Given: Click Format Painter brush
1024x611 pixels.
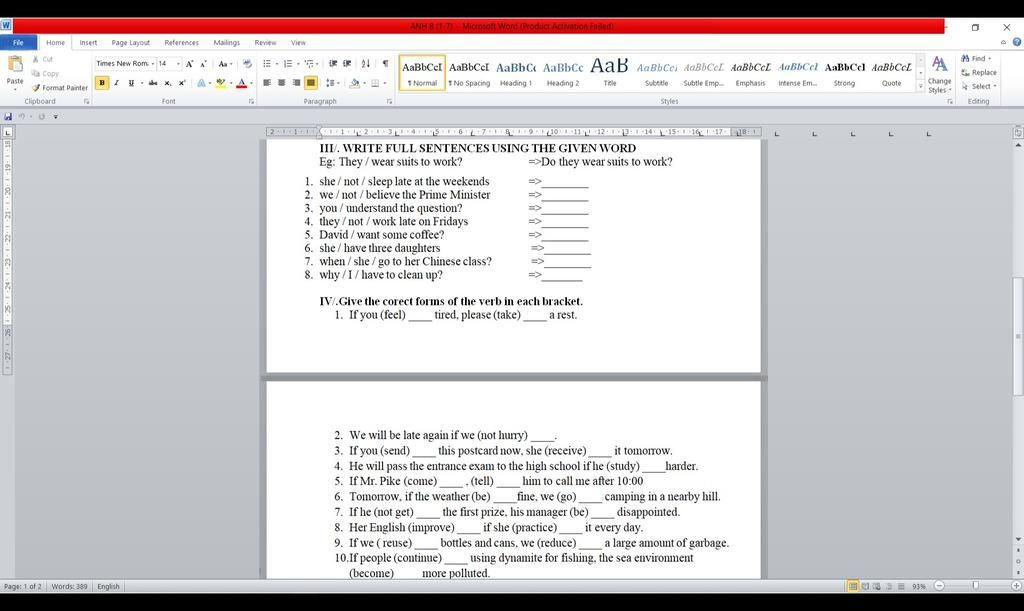Looking at the screenshot, I should [59, 87].
